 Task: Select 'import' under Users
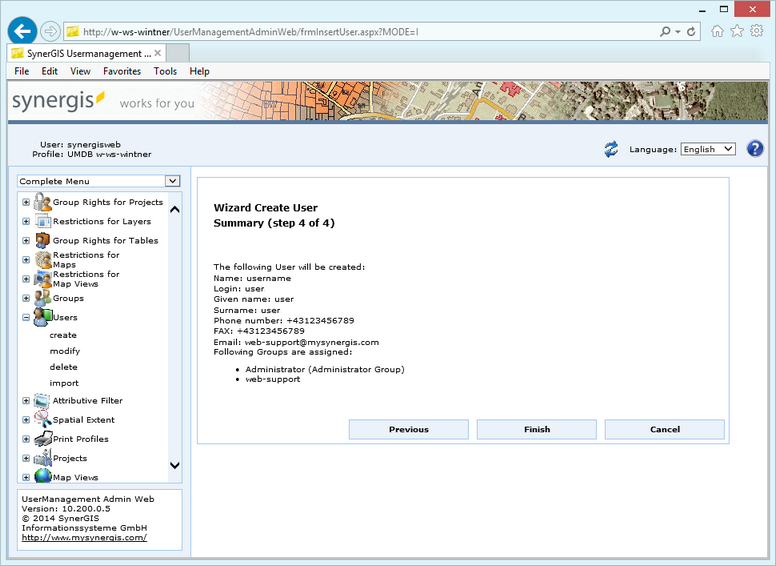pos(64,383)
